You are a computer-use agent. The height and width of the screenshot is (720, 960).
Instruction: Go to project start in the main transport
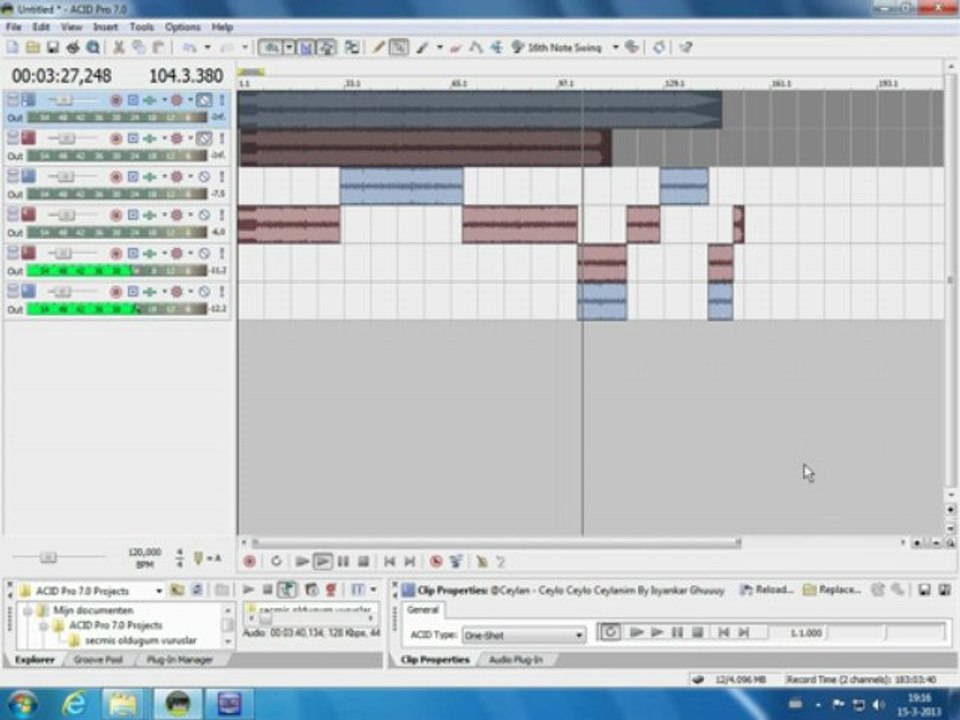click(389, 561)
